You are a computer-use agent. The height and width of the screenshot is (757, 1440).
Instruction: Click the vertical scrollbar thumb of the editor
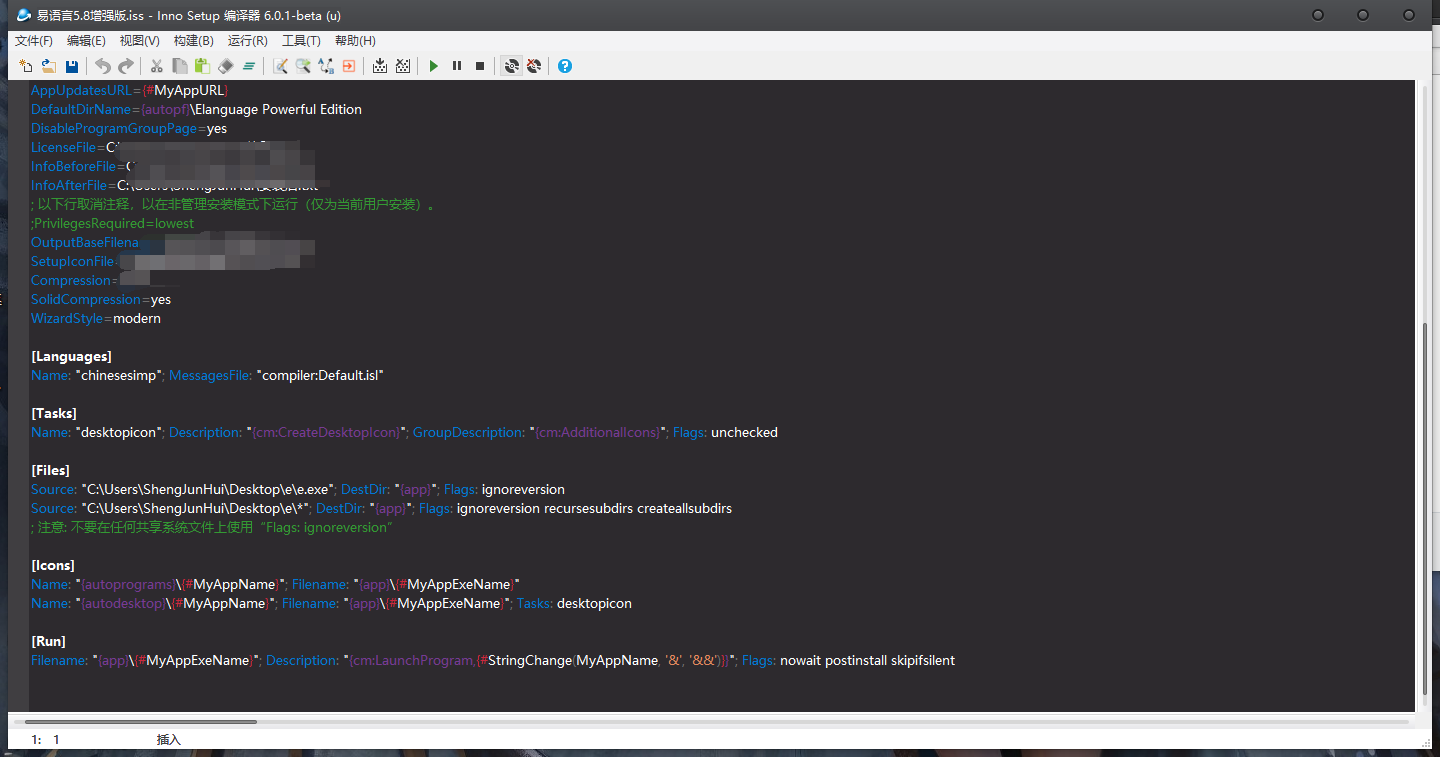(1425, 508)
